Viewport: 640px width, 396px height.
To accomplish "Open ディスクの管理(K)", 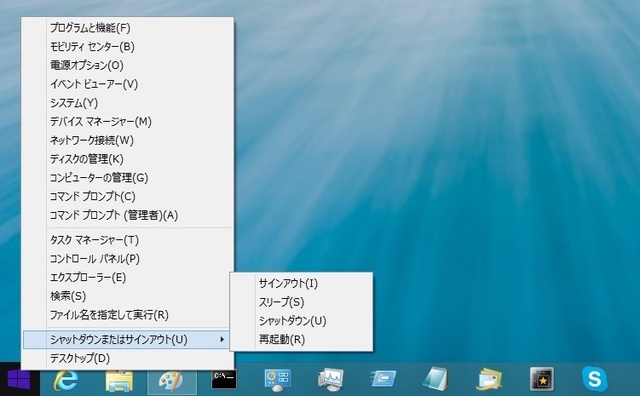I will (x=128, y=159).
